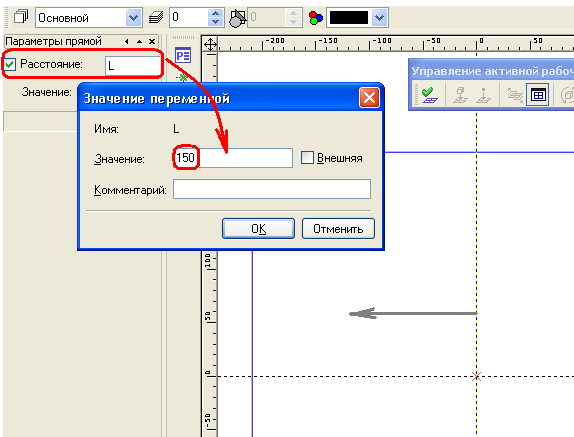The height and width of the screenshot is (437, 574).
Task: Open the color swatch dropdown arrow
Action: (x=380, y=18)
